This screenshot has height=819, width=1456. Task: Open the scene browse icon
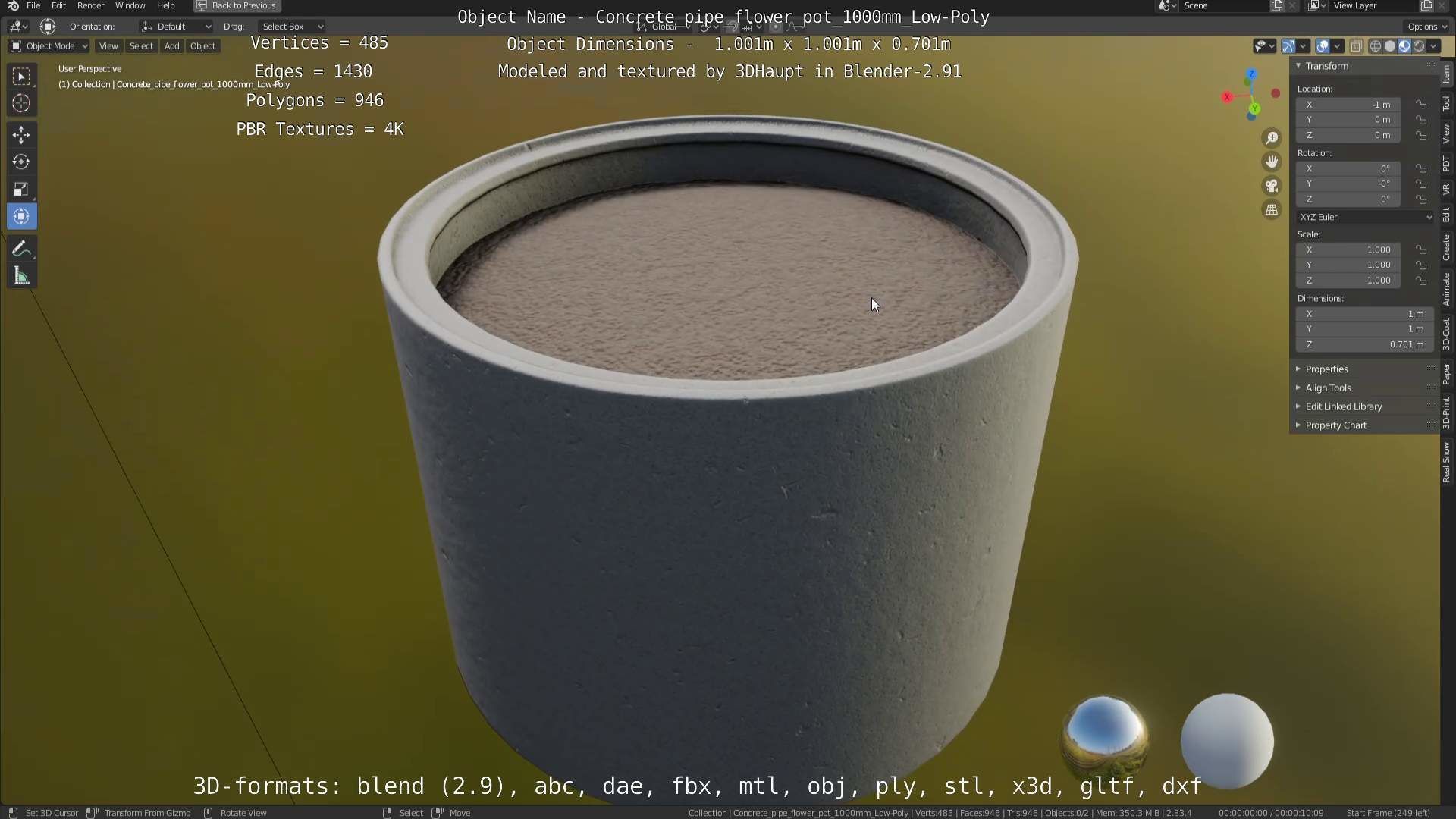pos(1166,5)
